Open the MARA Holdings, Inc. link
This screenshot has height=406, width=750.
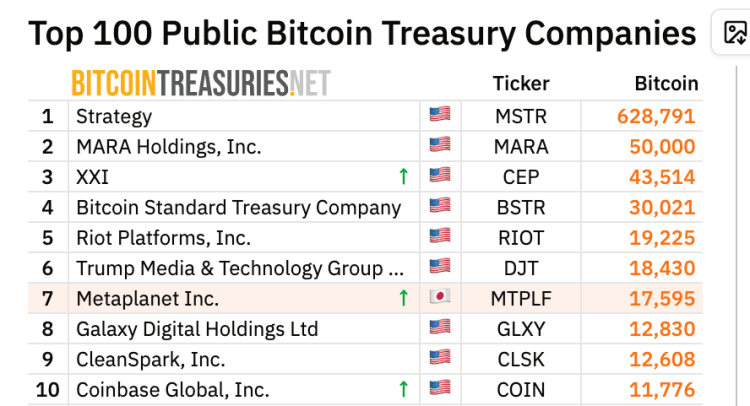point(168,147)
